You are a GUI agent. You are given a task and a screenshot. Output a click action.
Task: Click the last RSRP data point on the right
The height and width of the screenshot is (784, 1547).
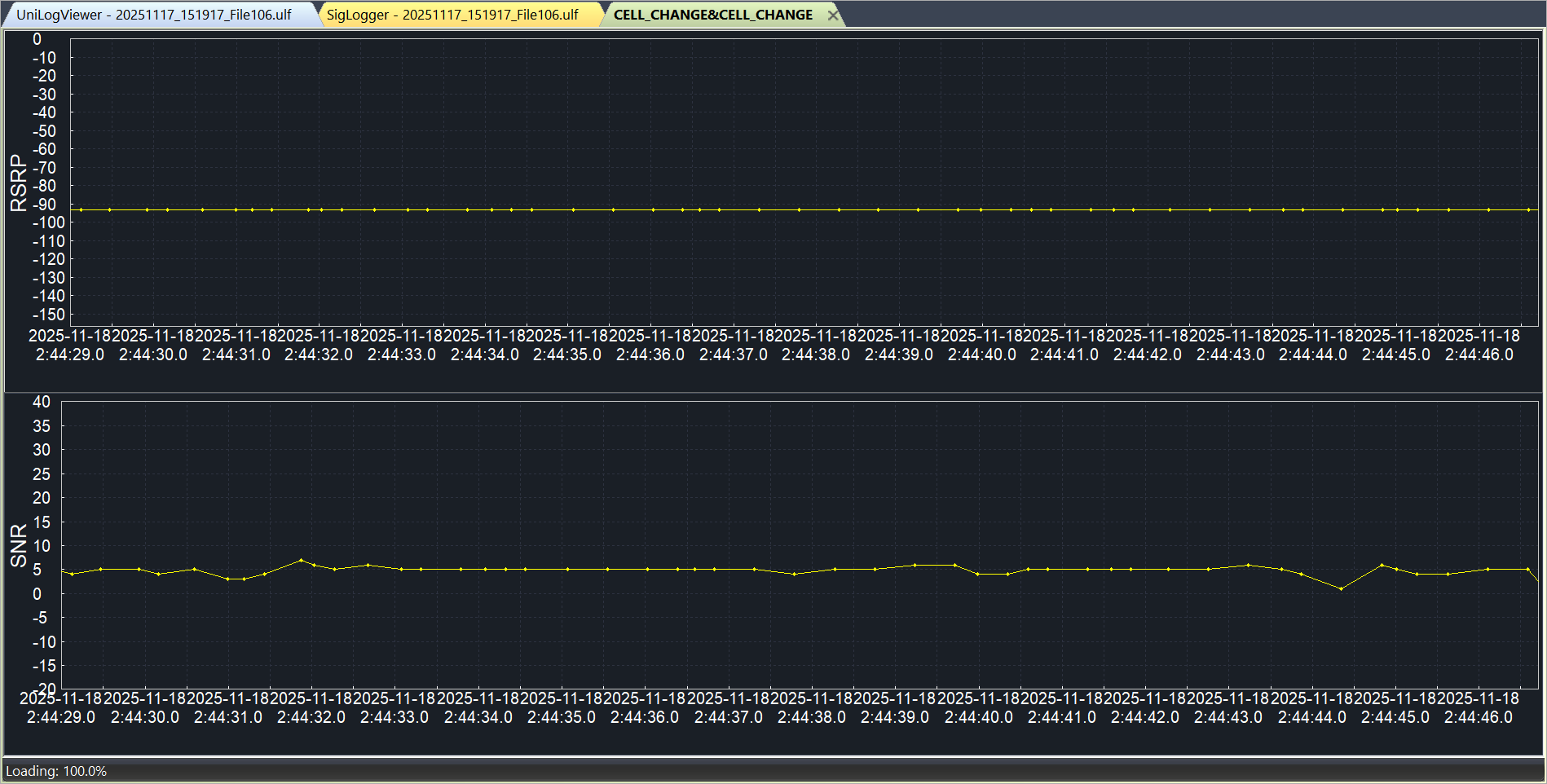(x=1528, y=209)
